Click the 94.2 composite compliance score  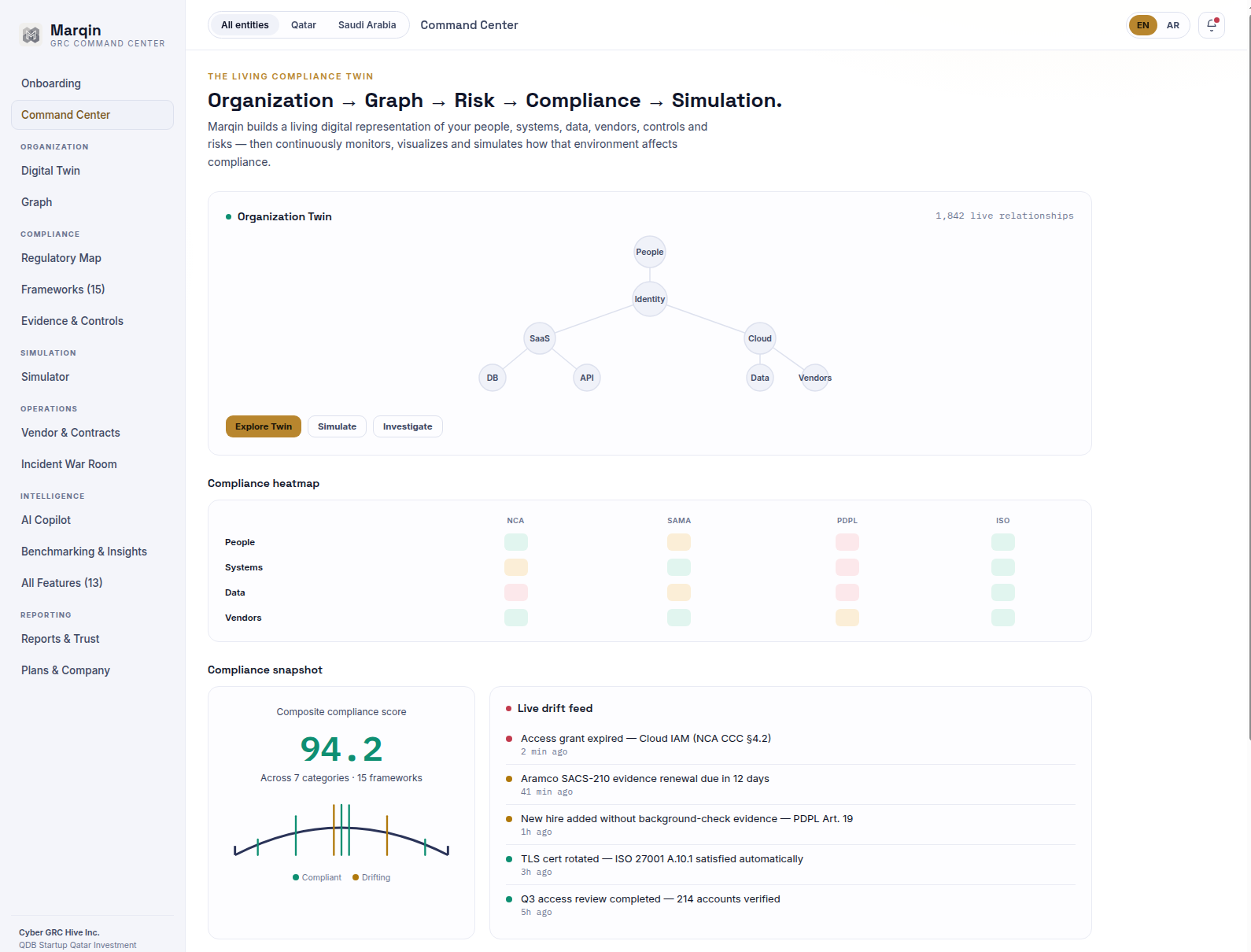click(x=341, y=749)
